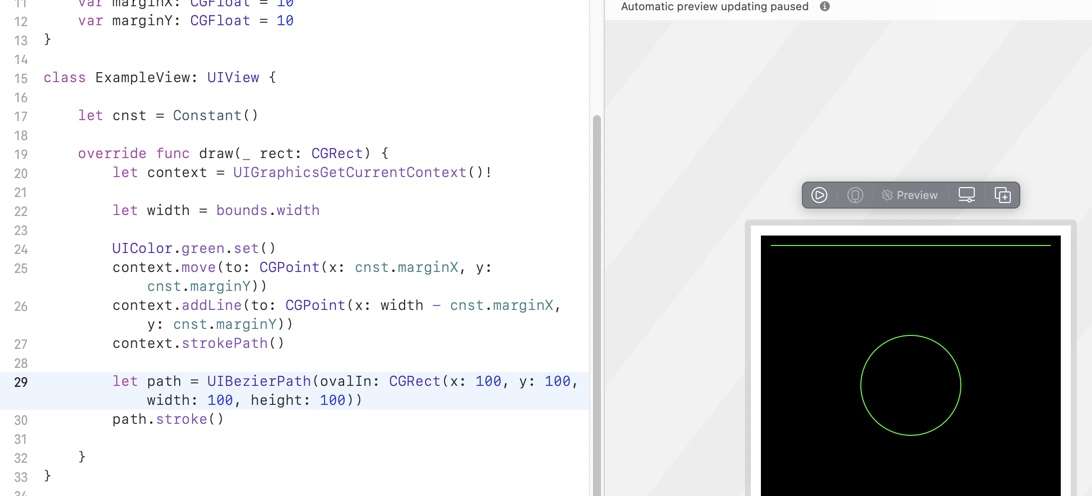This screenshot has height=496, width=1092.
Task: Click 'context.strokePath()' on line 27
Action: coord(198,343)
